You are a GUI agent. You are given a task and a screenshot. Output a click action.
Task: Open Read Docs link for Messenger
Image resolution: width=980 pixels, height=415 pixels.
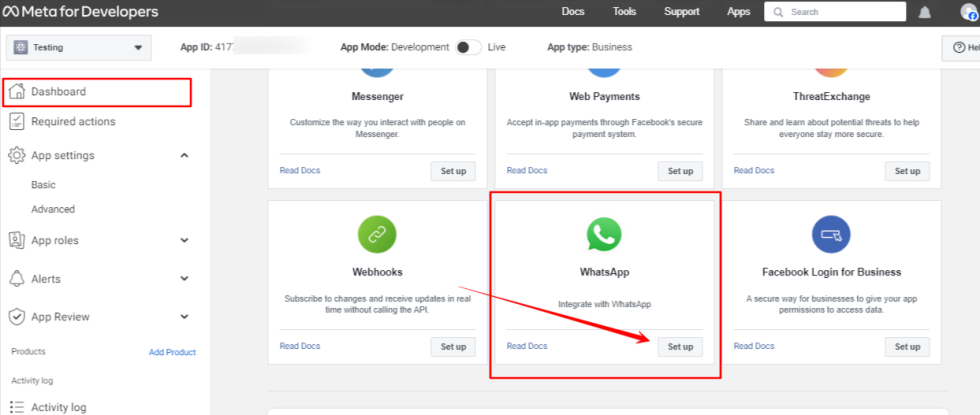(x=300, y=170)
